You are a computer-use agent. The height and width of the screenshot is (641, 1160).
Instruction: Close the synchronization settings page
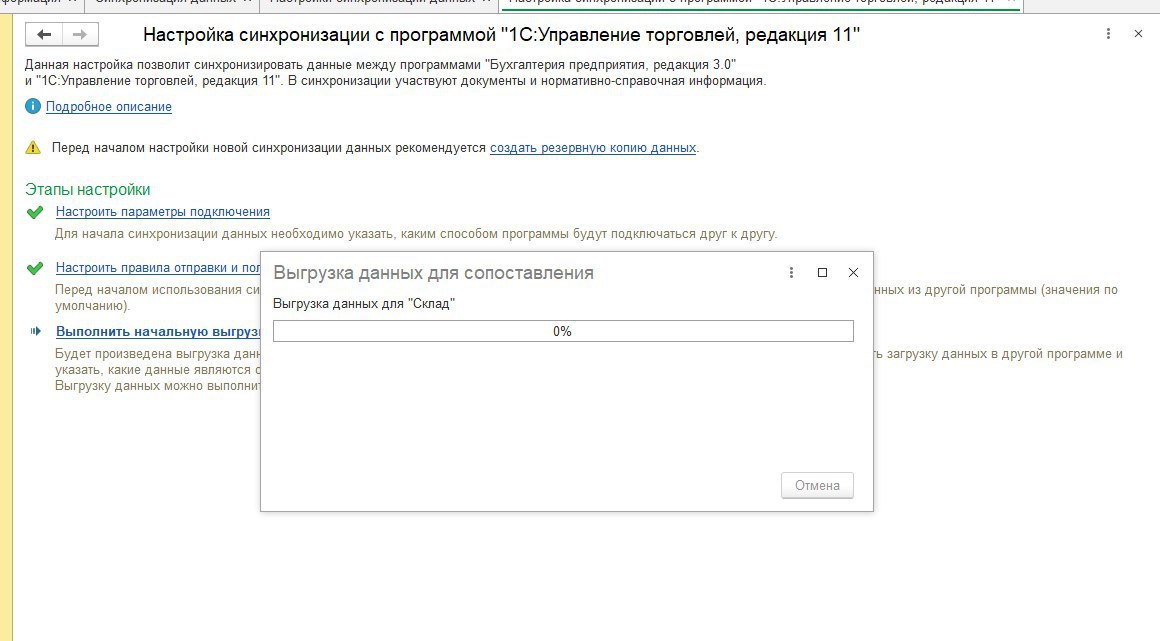coord(1139,34)
